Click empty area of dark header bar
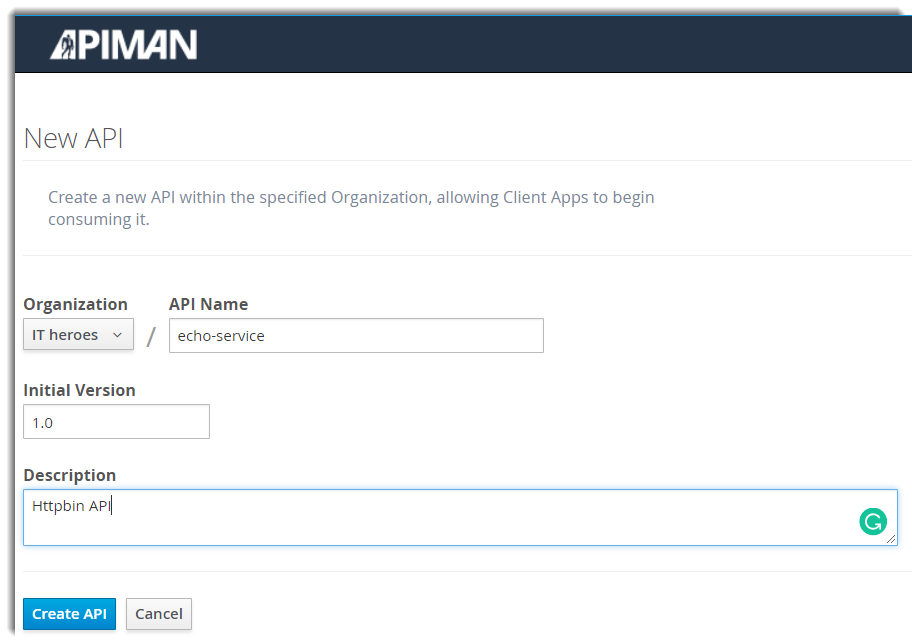Image resolution: width=912 pixels, height=643 pixels. coord(523,44)
